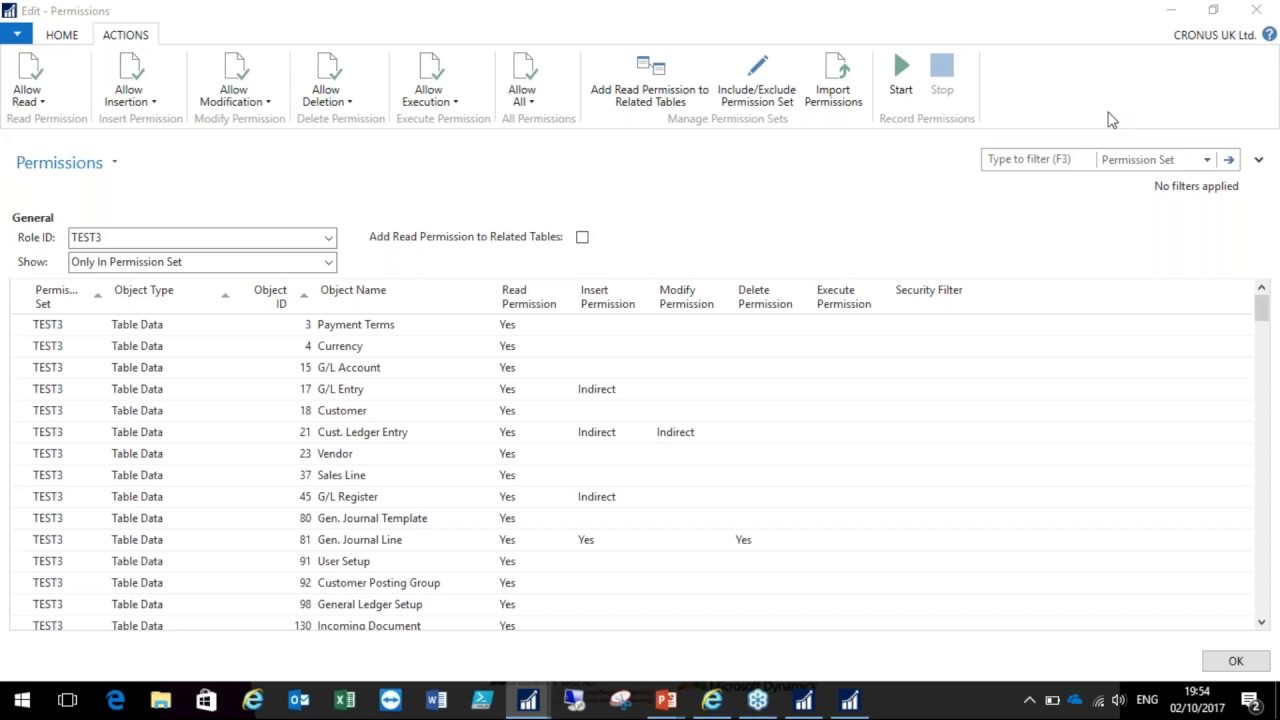Screen dimensions: 1280x720
Task: Open Word from the taskbar
Action: pos(437,700)
